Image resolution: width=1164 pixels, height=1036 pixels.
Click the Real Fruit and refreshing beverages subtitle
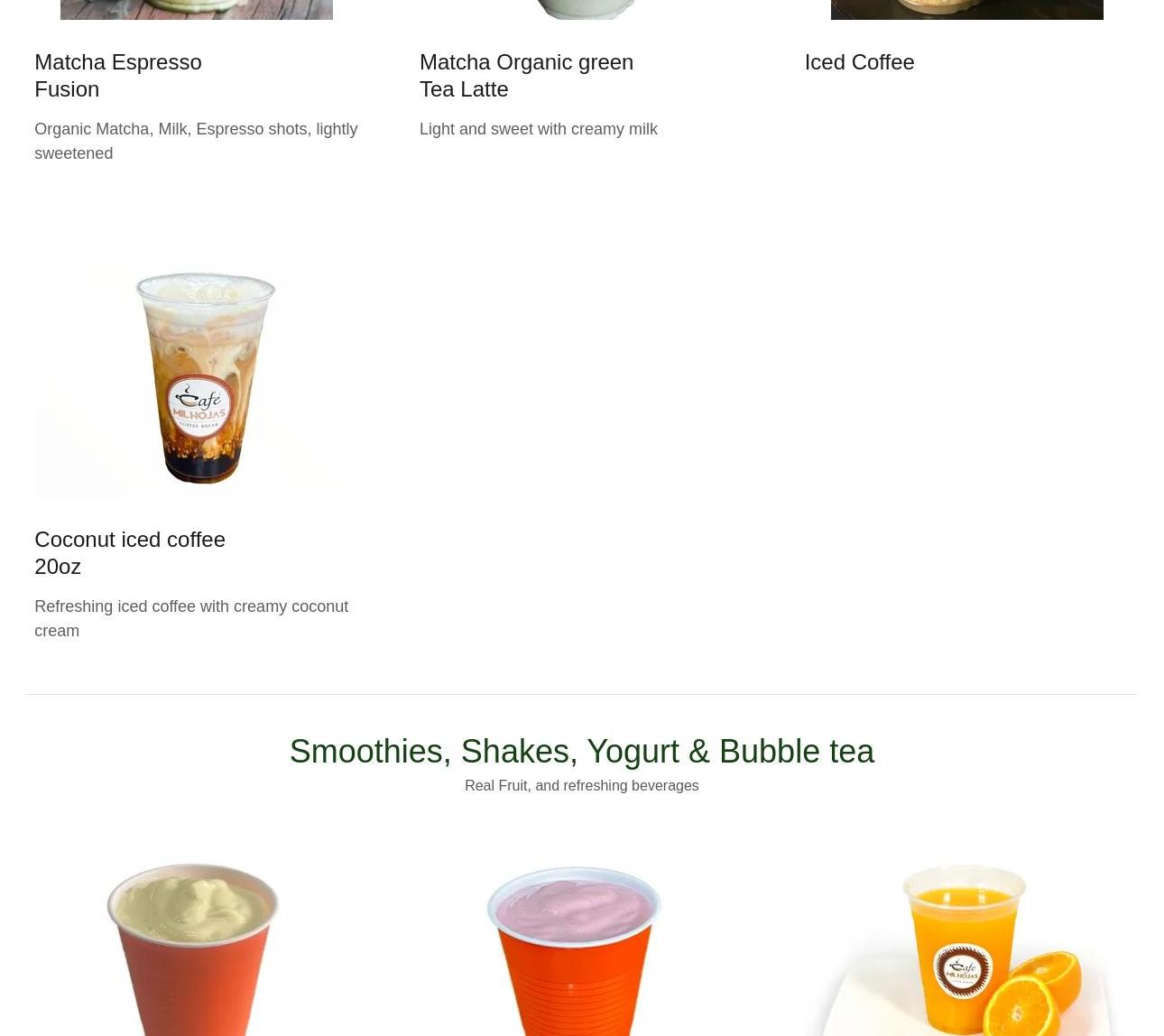click(x=582, y=785)
